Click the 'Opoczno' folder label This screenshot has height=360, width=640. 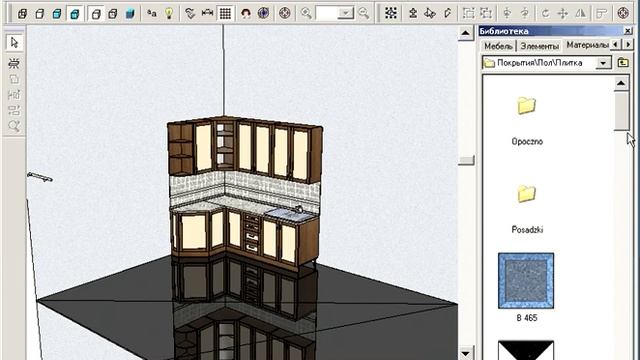(527, 142)
